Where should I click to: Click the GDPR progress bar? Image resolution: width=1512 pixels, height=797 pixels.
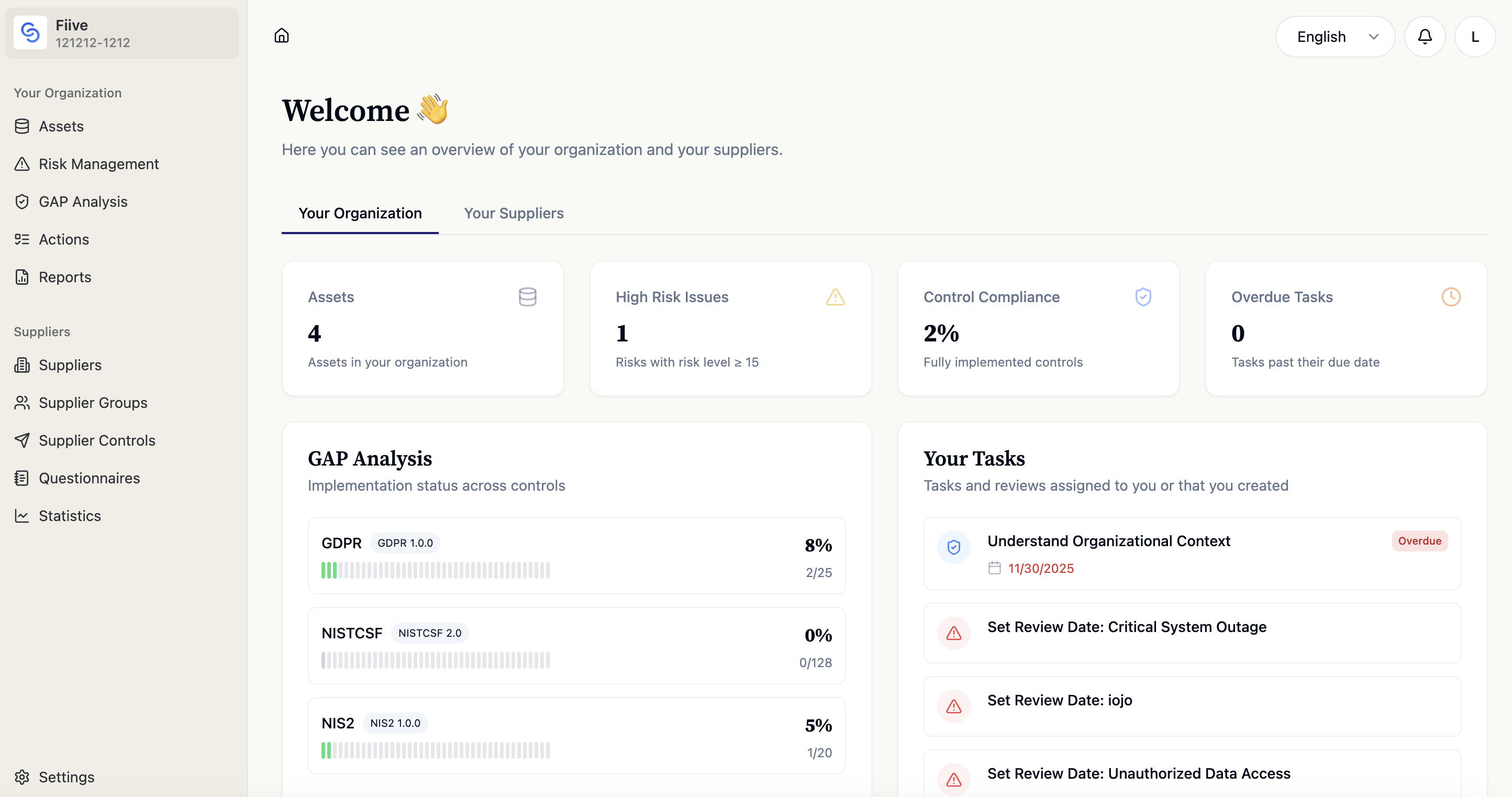(x=435, y=570)
